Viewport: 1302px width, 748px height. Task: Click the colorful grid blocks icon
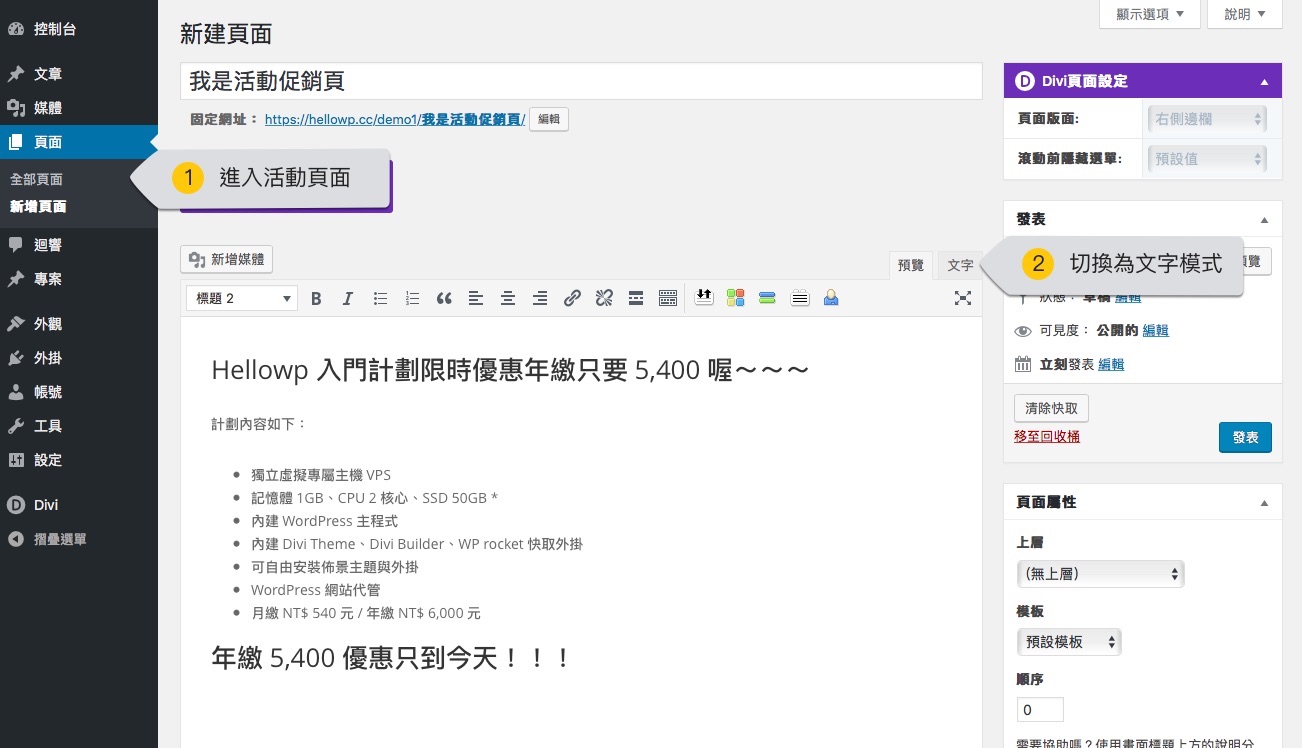pyautogui.click(x=736, y=298)
